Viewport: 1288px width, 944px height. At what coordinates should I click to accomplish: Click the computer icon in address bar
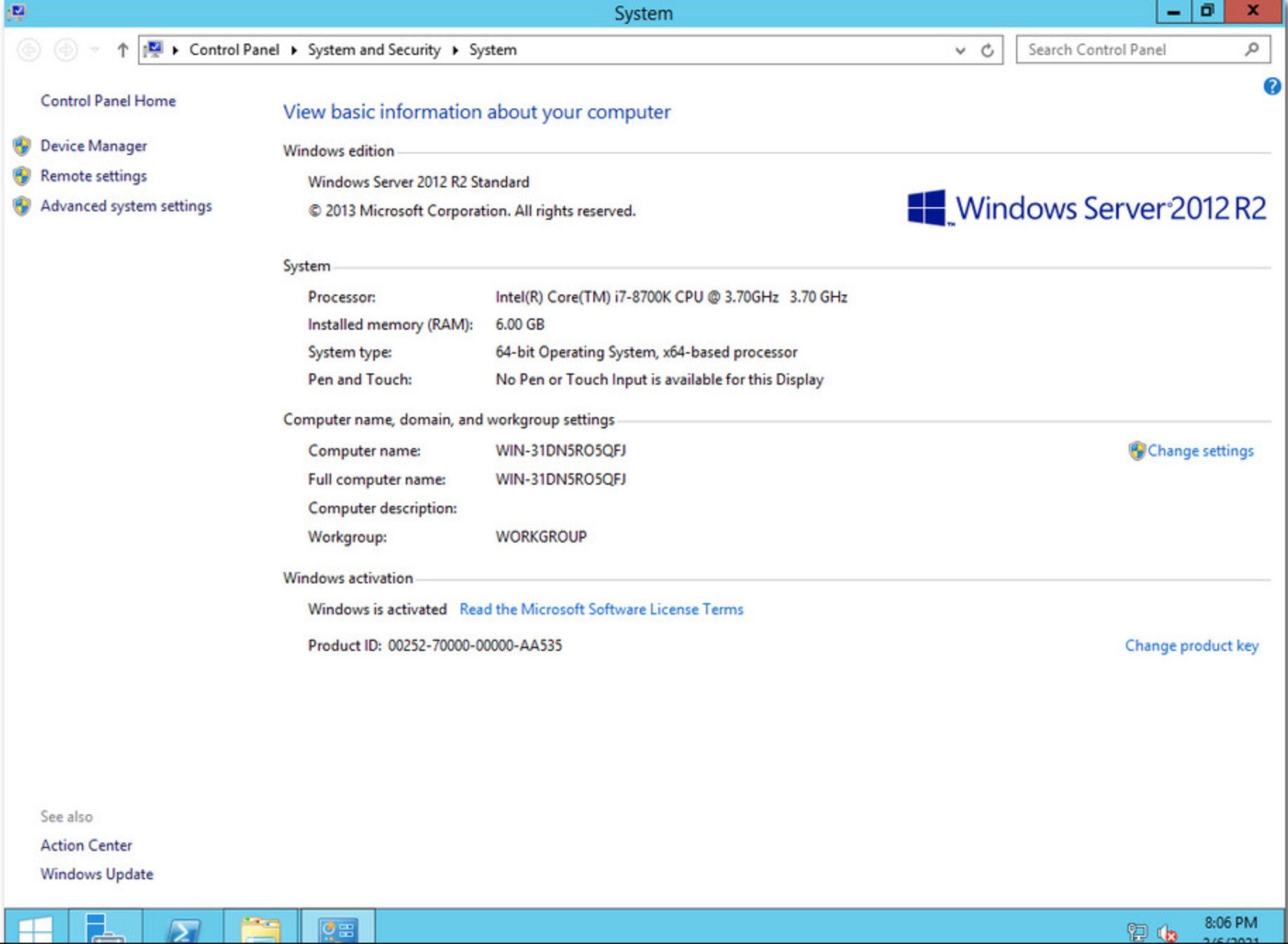[x=154, y=49]
